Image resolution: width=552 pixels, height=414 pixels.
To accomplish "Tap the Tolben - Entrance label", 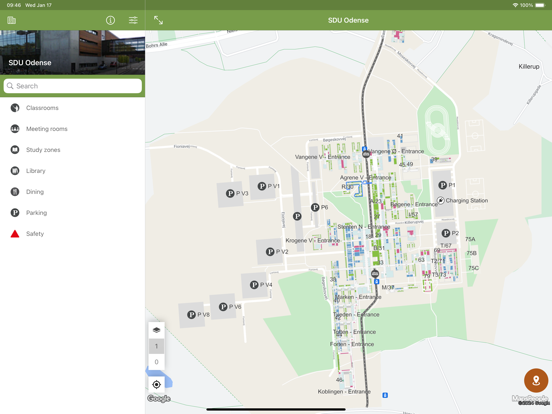I will pyautogui.click(x=354, y=332).
